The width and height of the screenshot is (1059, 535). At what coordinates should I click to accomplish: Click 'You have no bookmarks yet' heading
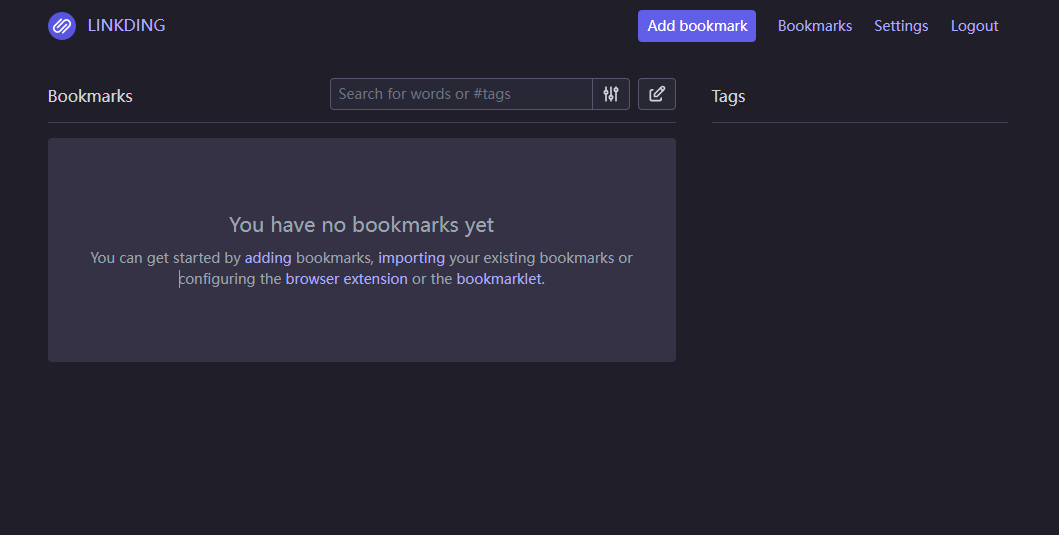pos(361,224)
